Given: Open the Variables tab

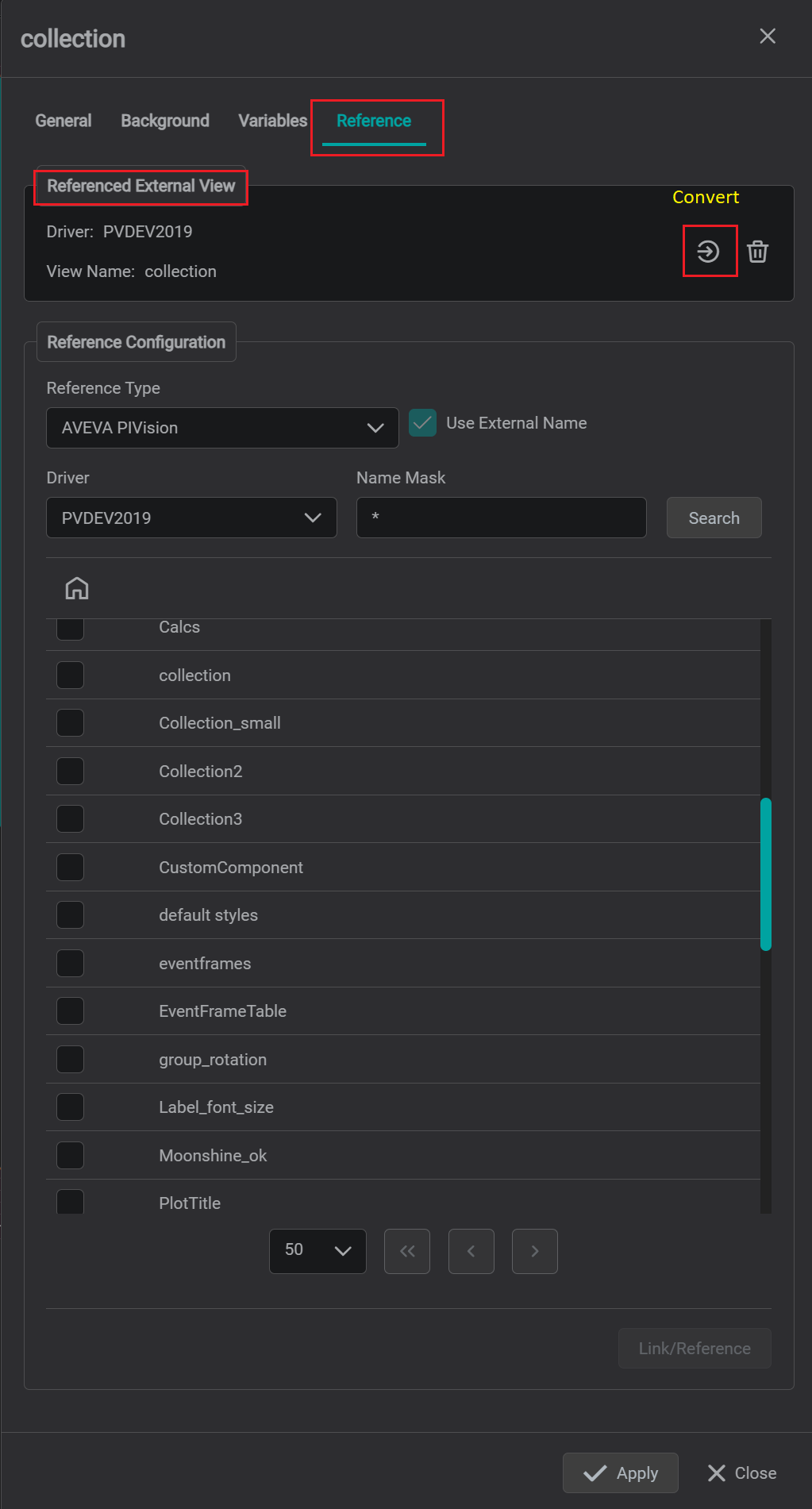Looking at the screenshot, I should pyautogui.click(x=272, y=121).
